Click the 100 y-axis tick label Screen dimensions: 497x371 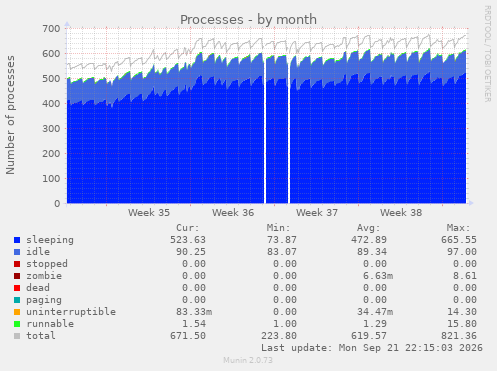[x=51, y=179]
